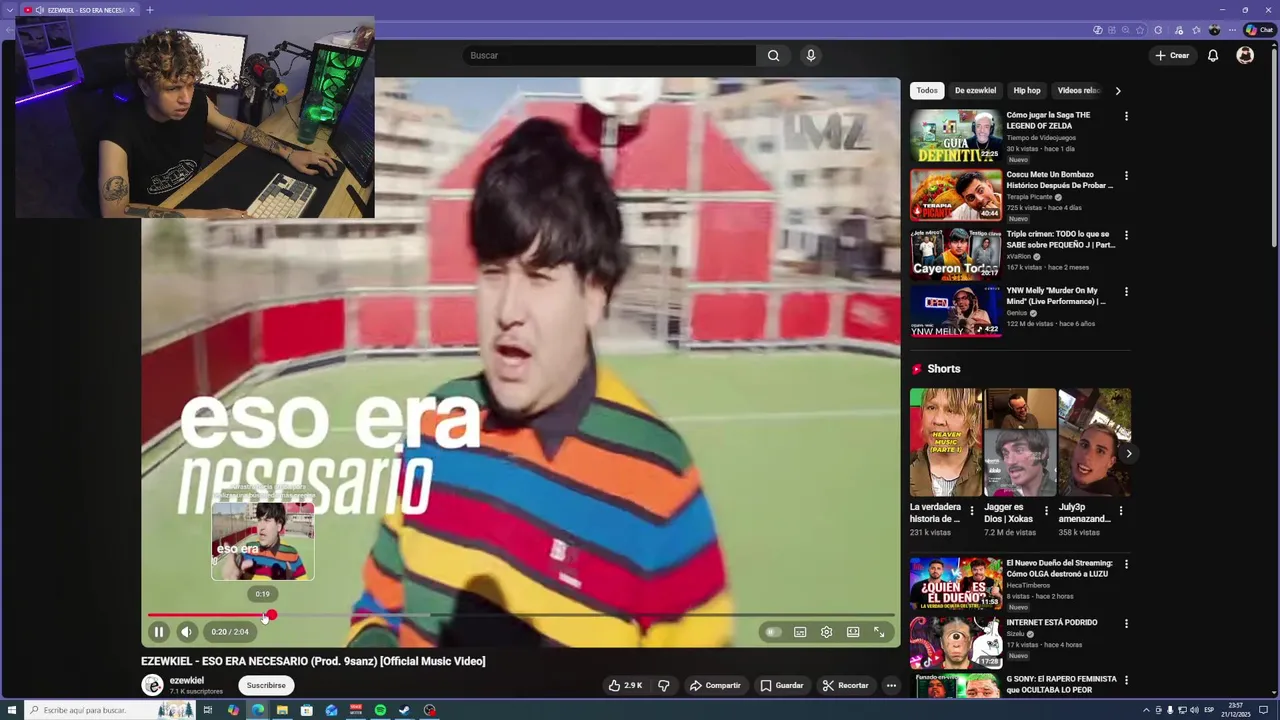The image size is (1280, 720).
Task: Open YouTube notifications bell
Action: (1213, 56)
